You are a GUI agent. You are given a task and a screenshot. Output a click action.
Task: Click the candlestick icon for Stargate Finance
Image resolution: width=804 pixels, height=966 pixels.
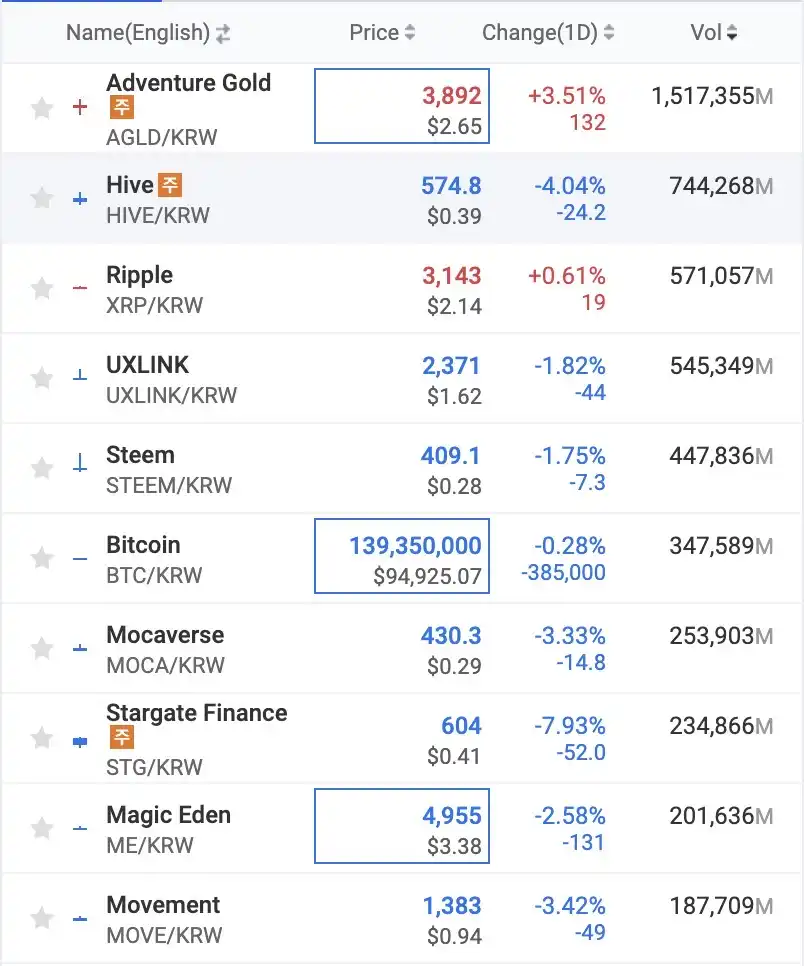[x=80, y=742]
